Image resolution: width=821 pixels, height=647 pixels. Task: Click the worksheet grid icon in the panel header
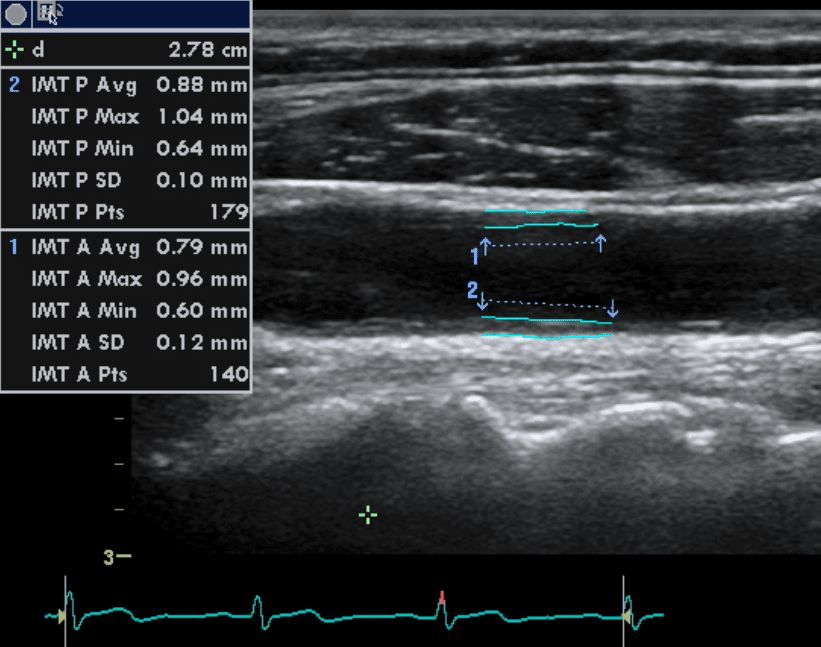pyautogui.click(x=49, y=13)
